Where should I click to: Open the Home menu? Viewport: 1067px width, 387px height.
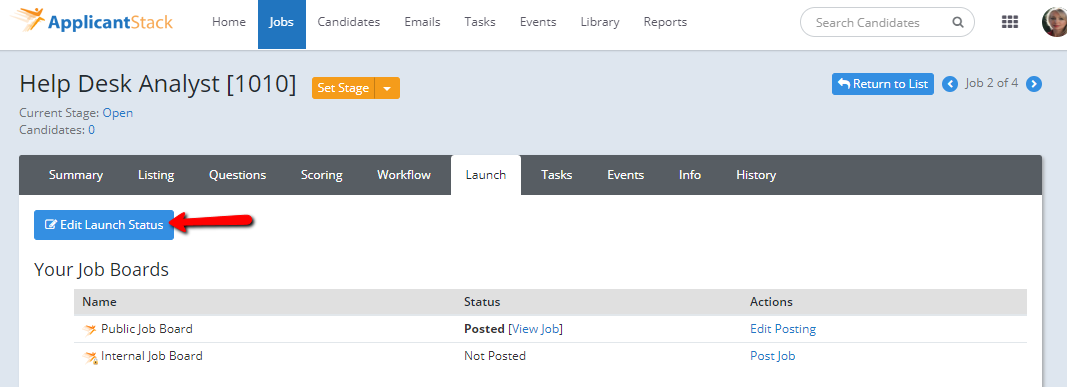pyautogui.click(x=229, y=22)
